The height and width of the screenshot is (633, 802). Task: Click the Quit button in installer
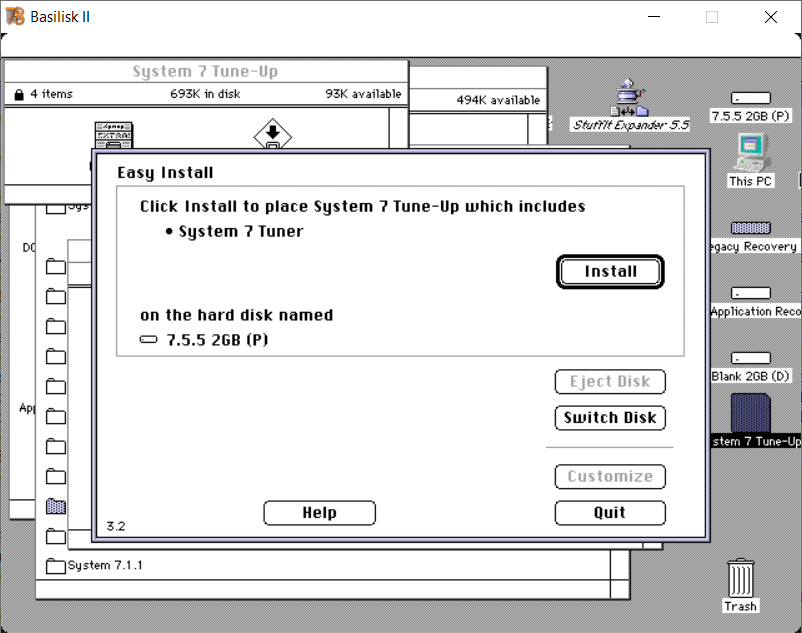[x=610, y=513]
